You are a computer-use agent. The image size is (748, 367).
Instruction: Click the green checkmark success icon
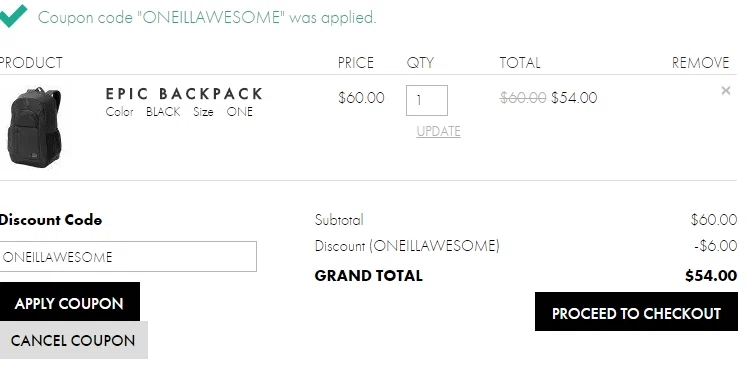pyautogui.click(x=13, y=16)
